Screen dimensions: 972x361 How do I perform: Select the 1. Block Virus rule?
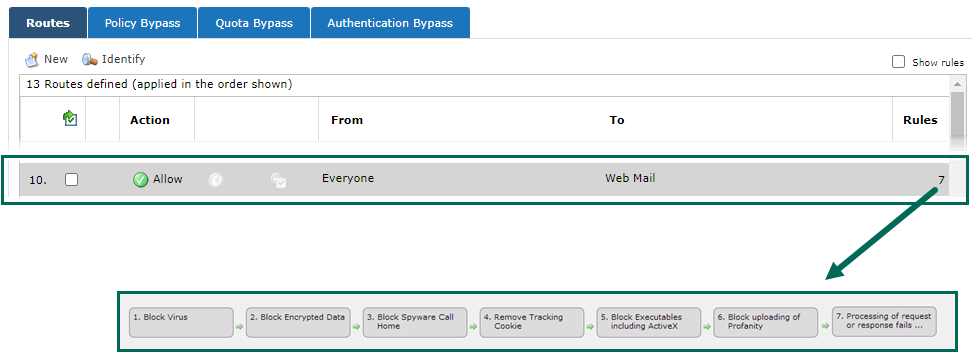point(181,323)
